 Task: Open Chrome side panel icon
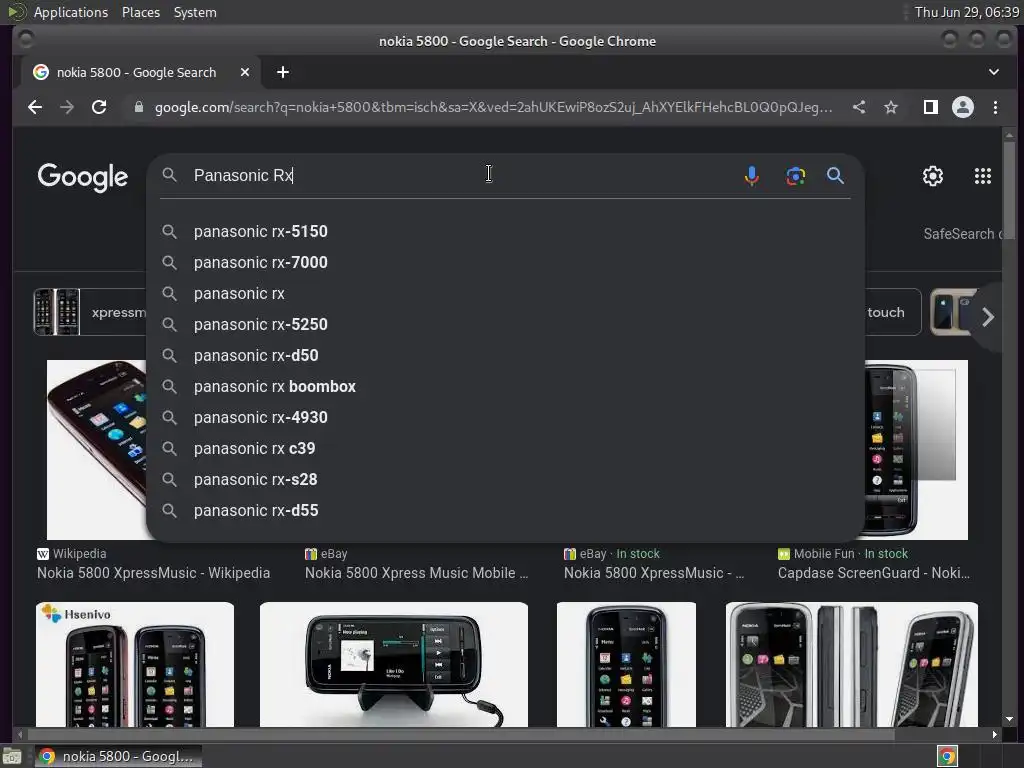(x=931, y=107)
